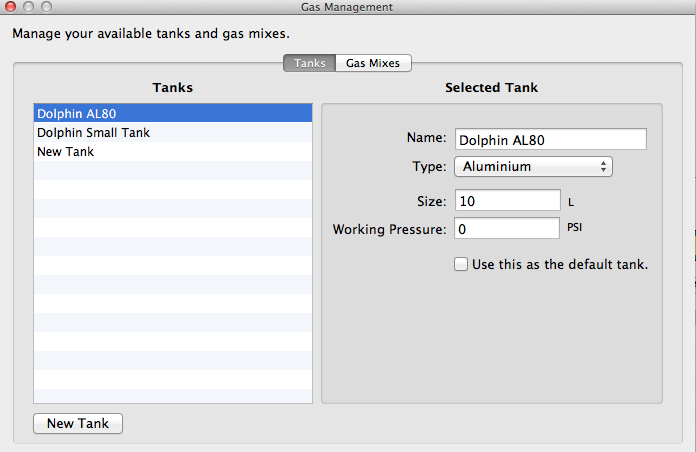Click the L size unit label

click(571, 202)
